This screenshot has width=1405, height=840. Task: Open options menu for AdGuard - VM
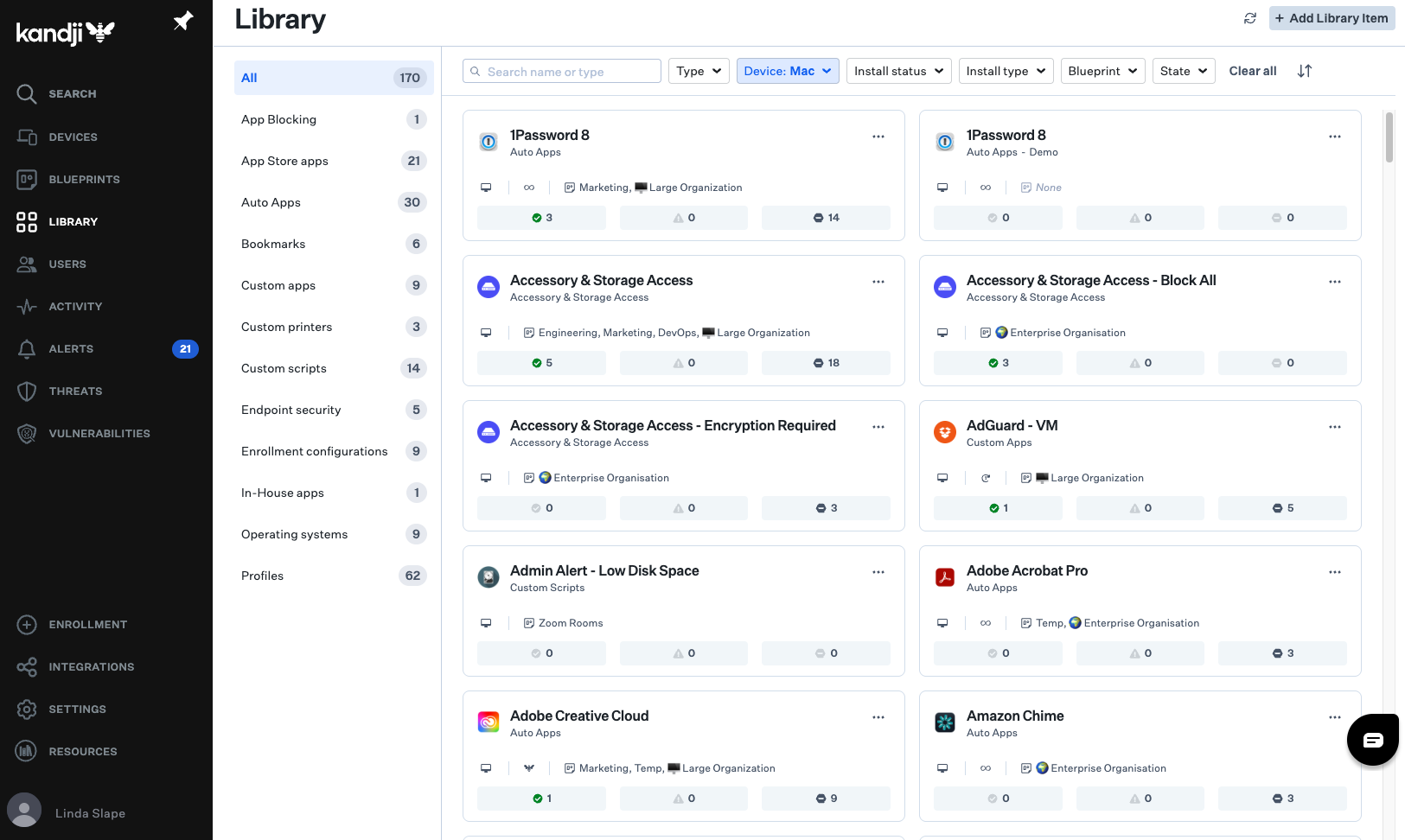click(1335, 427)
